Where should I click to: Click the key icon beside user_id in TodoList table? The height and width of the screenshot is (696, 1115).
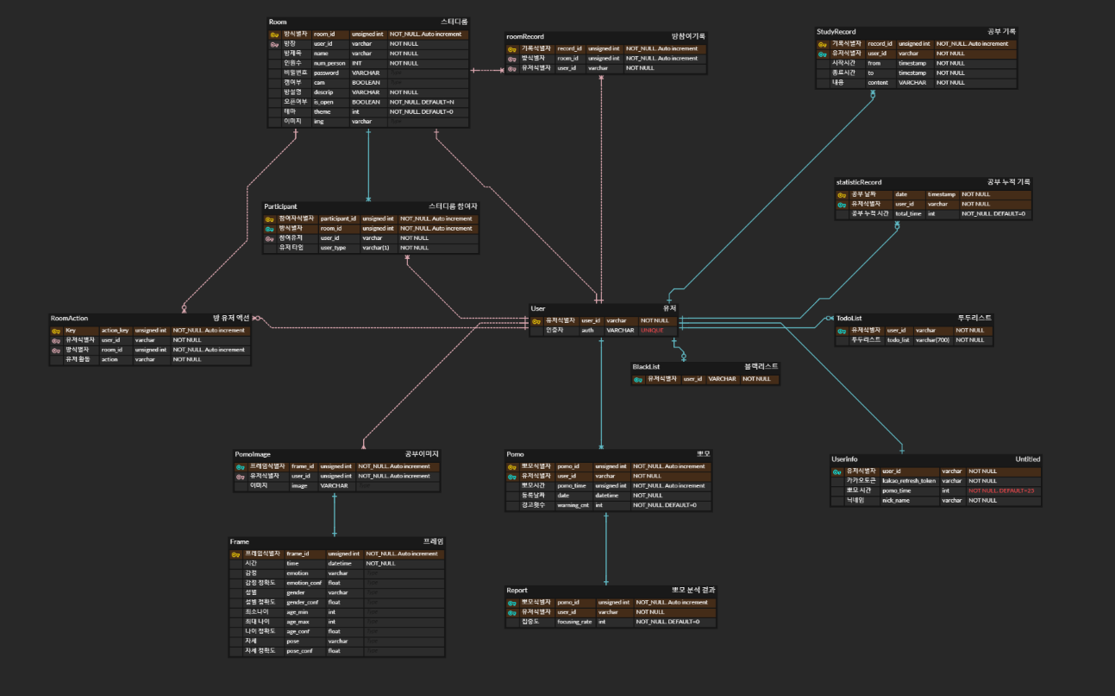[841, 331]
